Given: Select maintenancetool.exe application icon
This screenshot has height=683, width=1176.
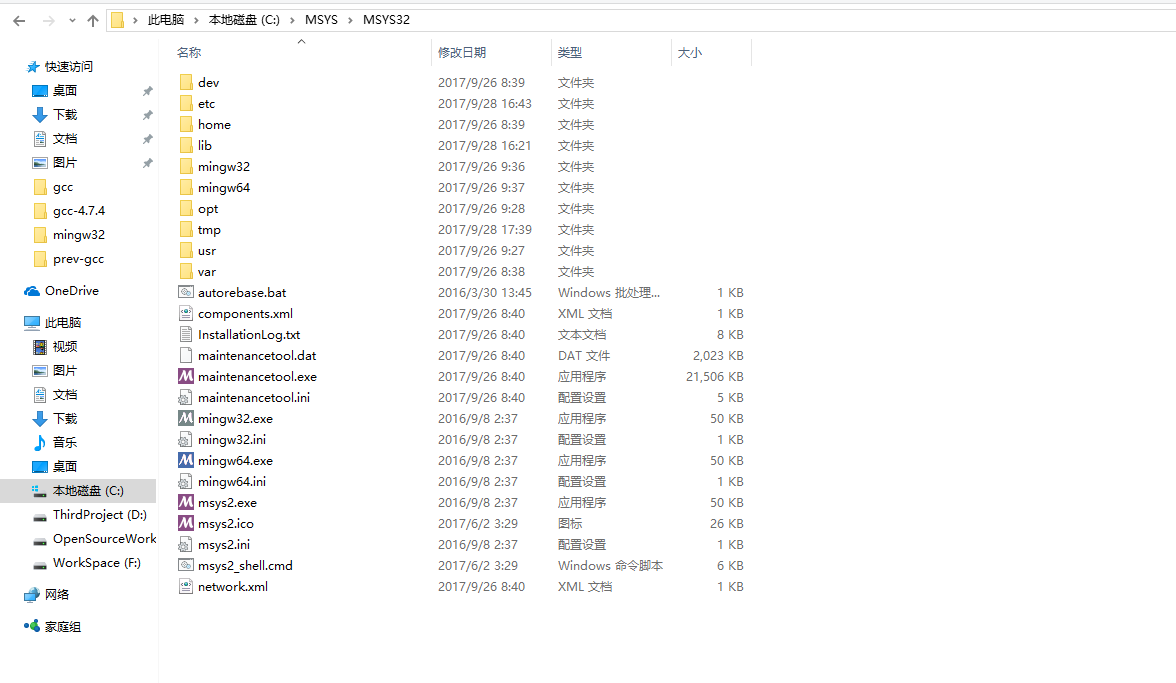Looking at the screenshot, I should tap(186, 376).
